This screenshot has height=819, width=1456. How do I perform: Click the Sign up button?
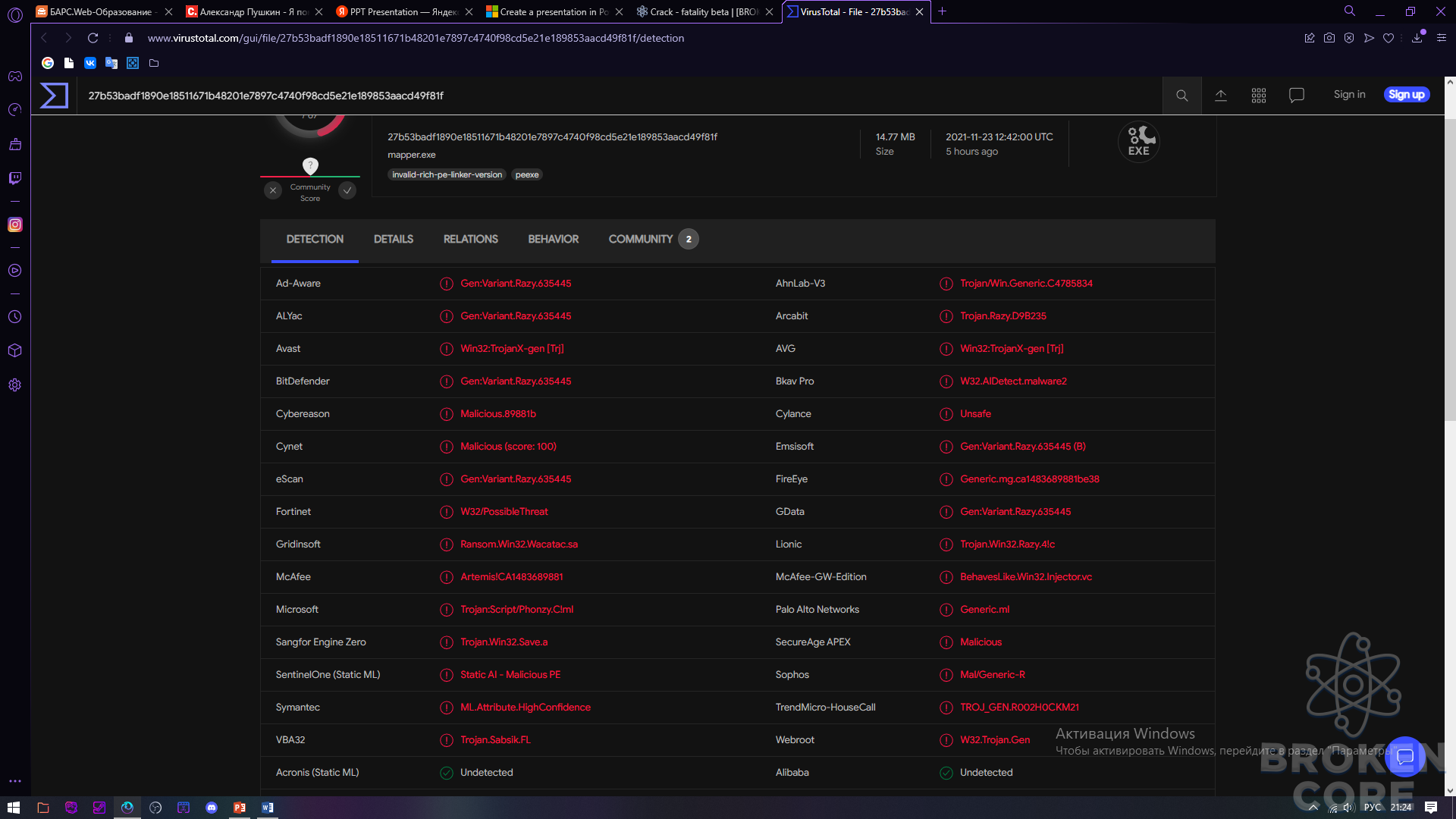click(1407, 95)
